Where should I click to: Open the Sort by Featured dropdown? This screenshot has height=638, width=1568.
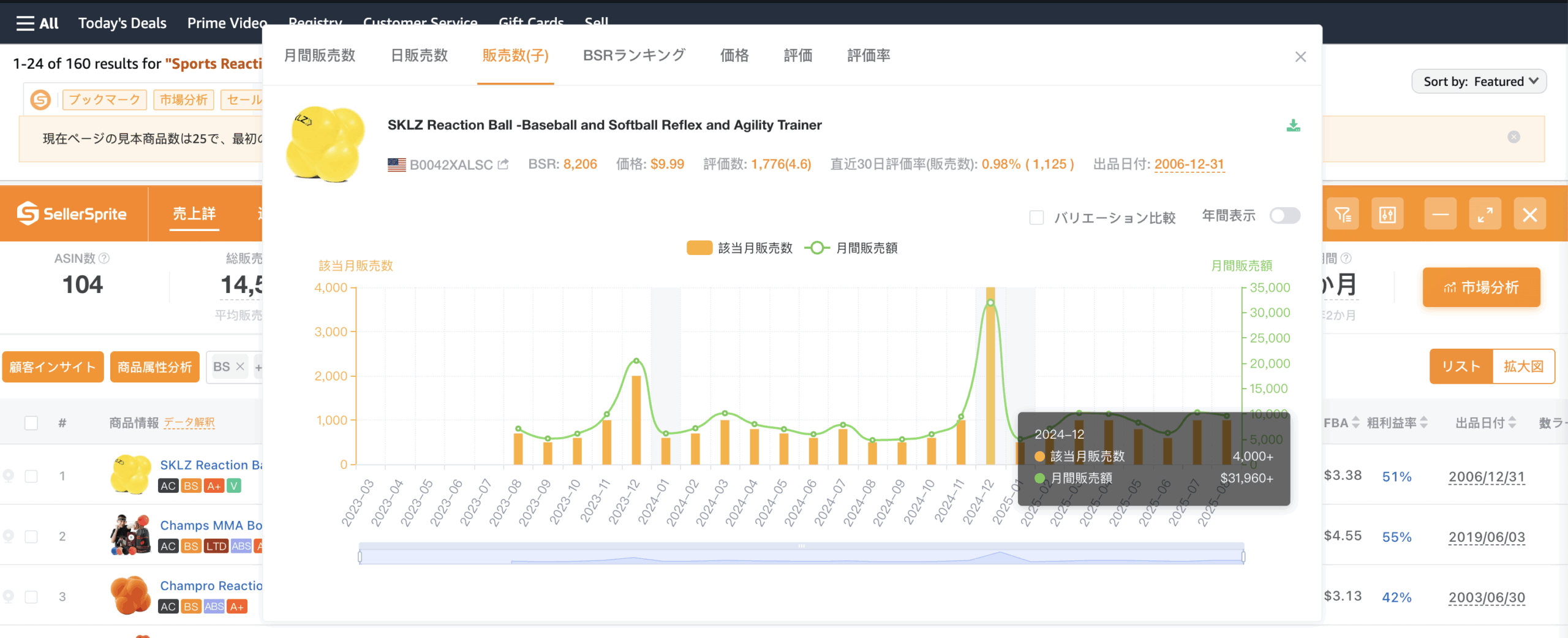[x=1479, y=82]
